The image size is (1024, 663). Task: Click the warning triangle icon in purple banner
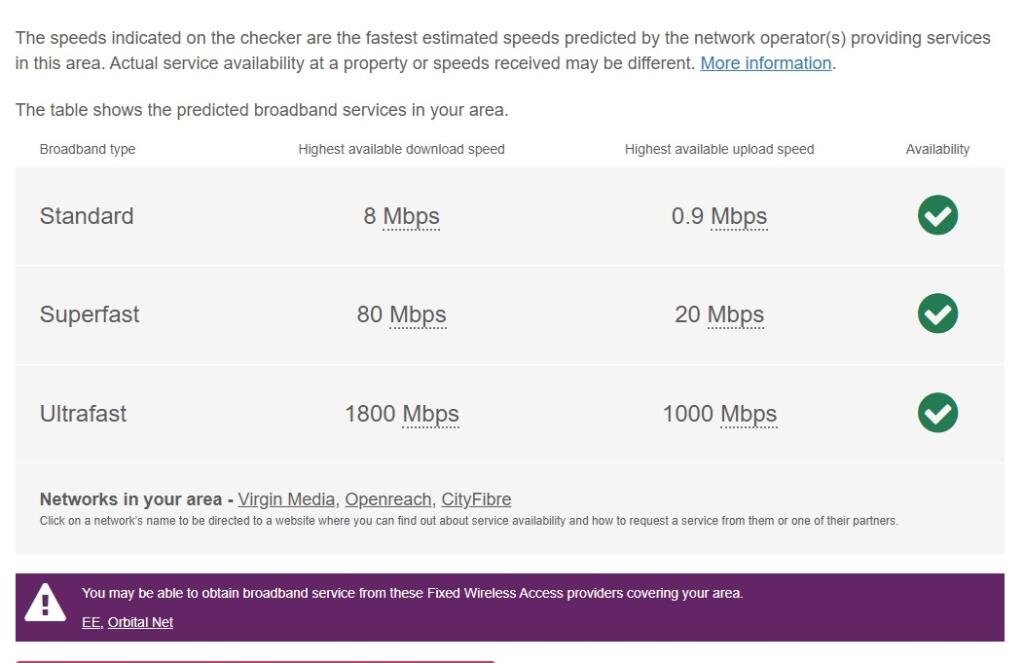tap(45, 602)
